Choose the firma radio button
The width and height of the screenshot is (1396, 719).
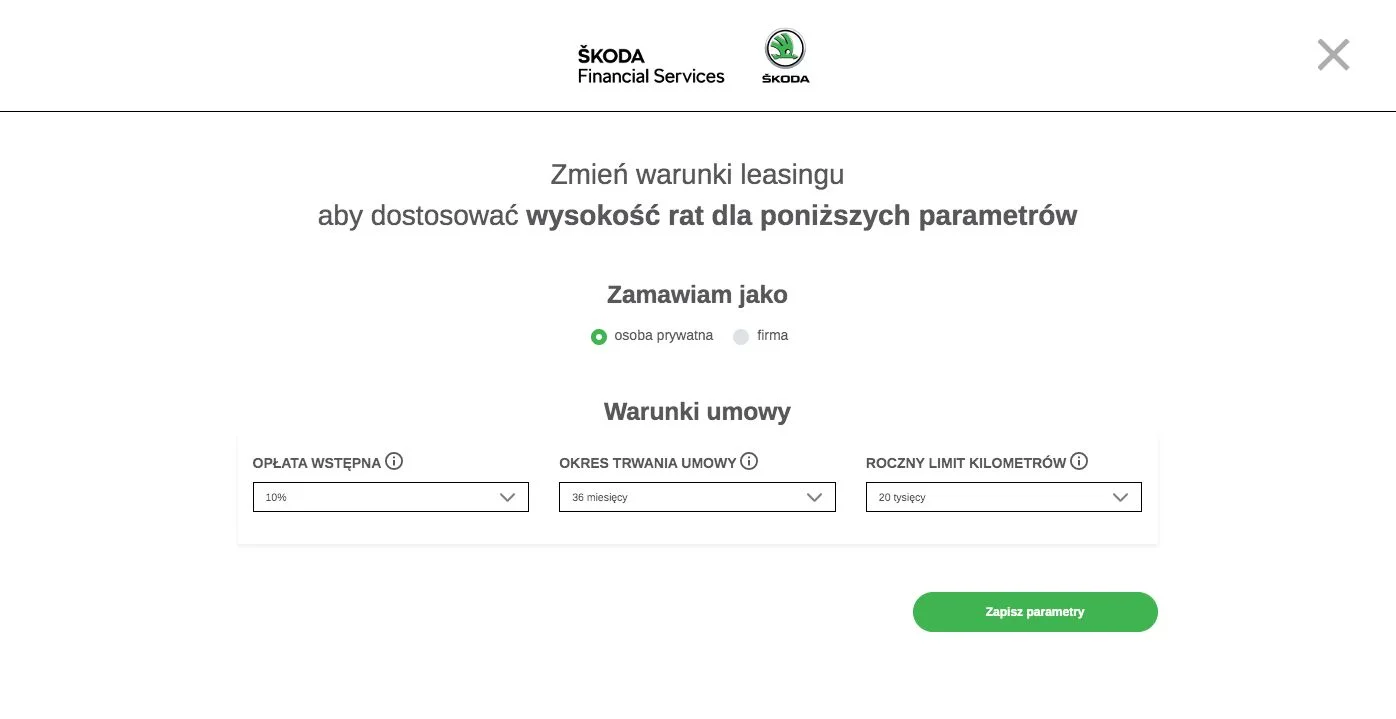741,337
